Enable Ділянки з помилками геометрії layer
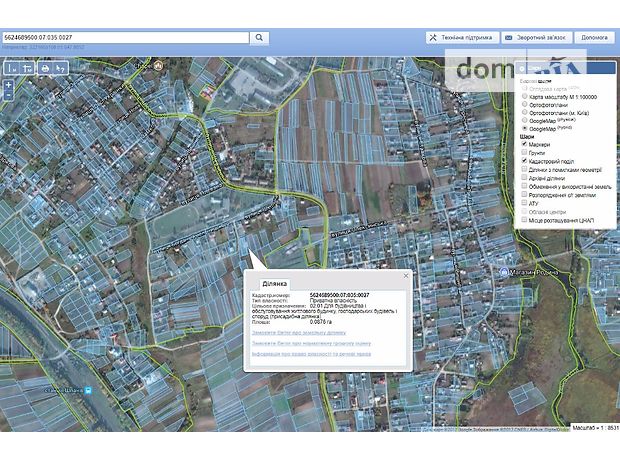This screenshot has width=620, height=460. tap(524, 169)
